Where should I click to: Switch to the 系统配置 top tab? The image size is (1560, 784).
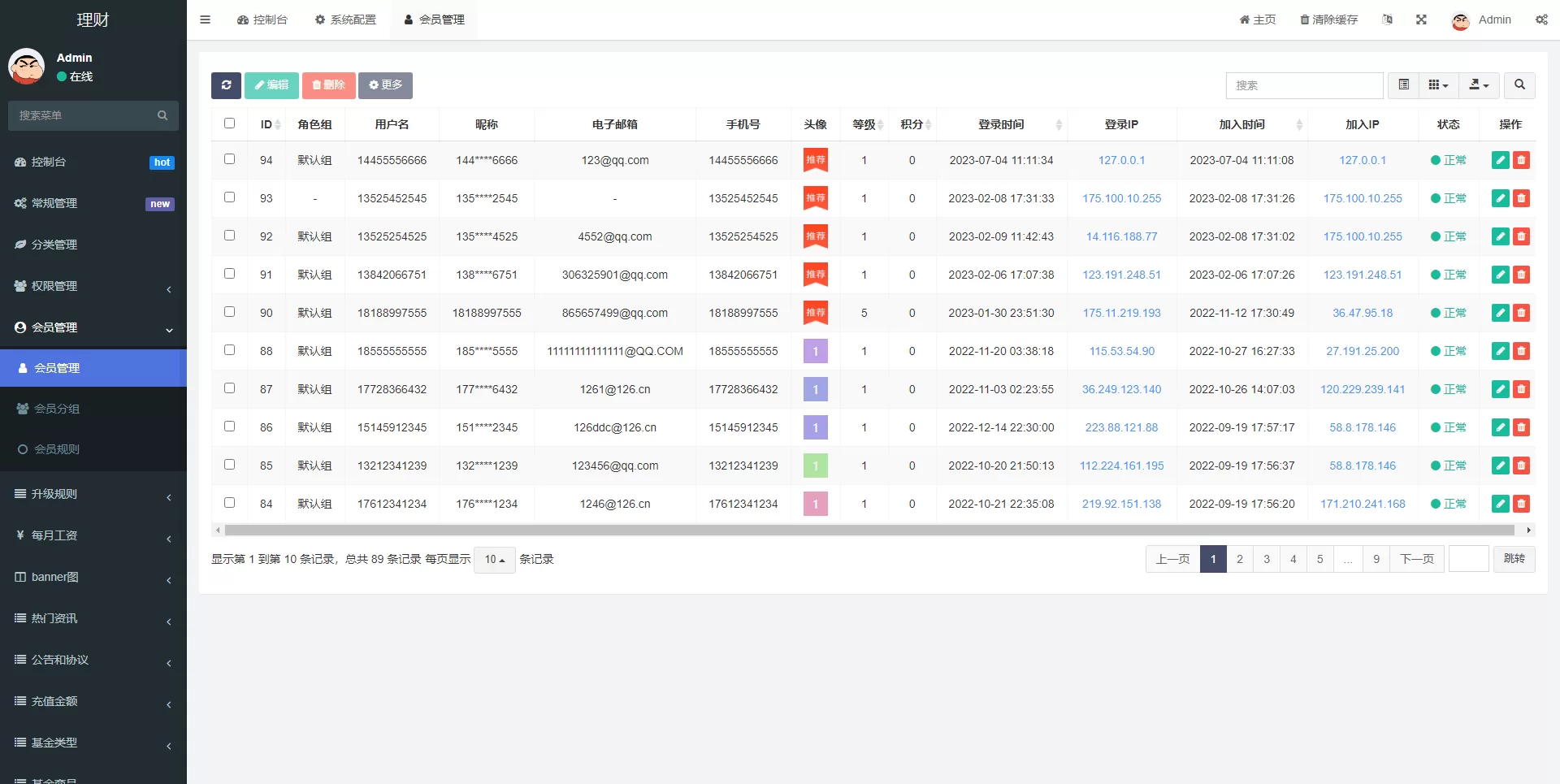pos(345,19)
